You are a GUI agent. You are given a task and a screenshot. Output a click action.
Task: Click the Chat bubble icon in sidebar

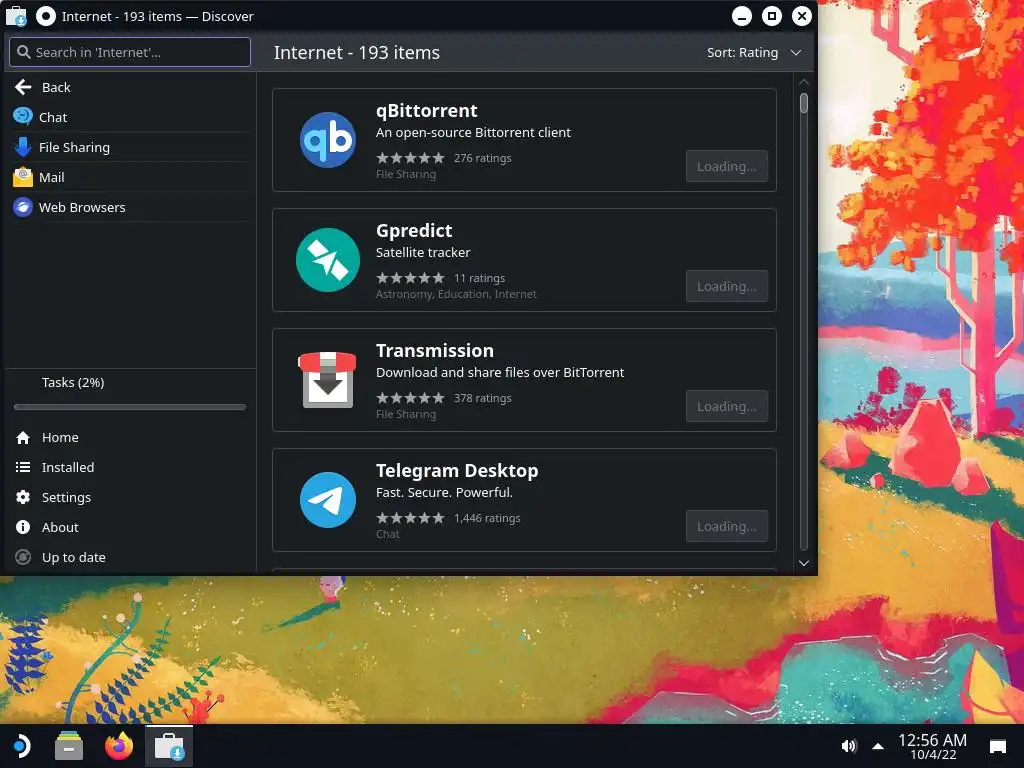(x=23, y=117)
